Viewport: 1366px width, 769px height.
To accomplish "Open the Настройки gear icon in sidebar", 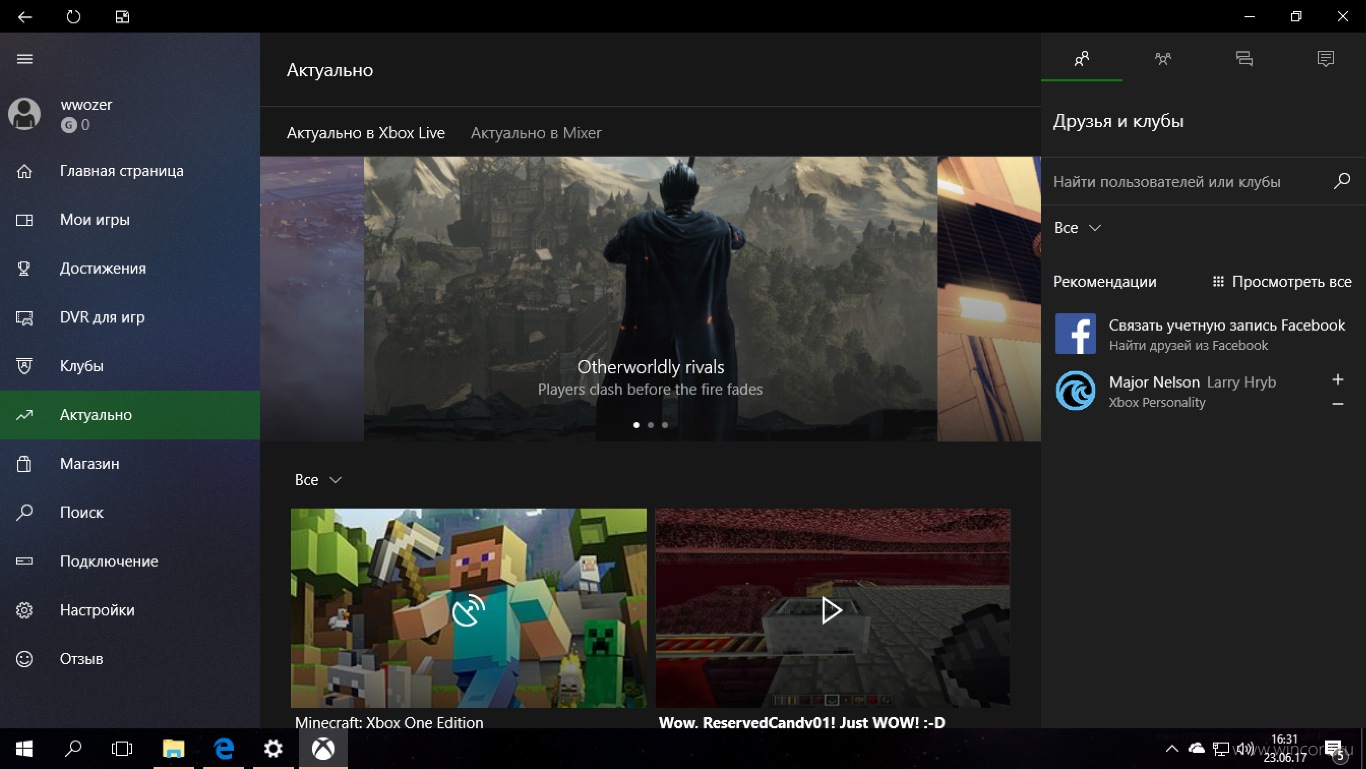I will pyautogui.click(x=25, y=610).
